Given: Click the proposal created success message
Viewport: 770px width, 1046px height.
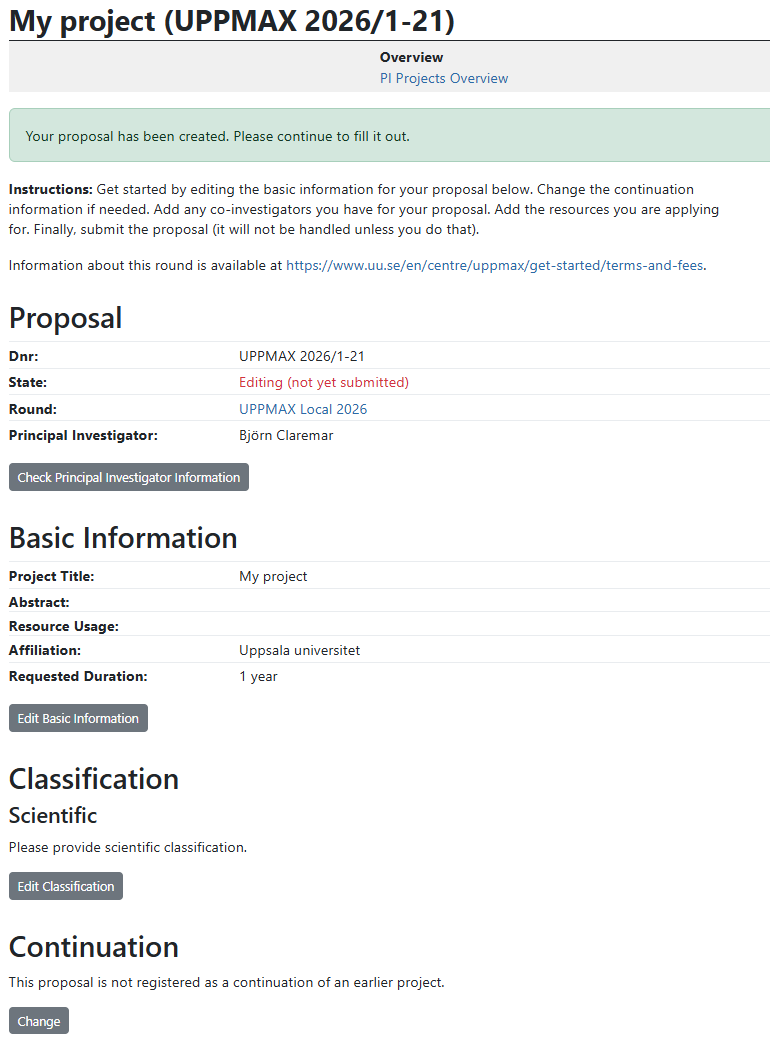Looking at the screenshot, I should (218, 136).
